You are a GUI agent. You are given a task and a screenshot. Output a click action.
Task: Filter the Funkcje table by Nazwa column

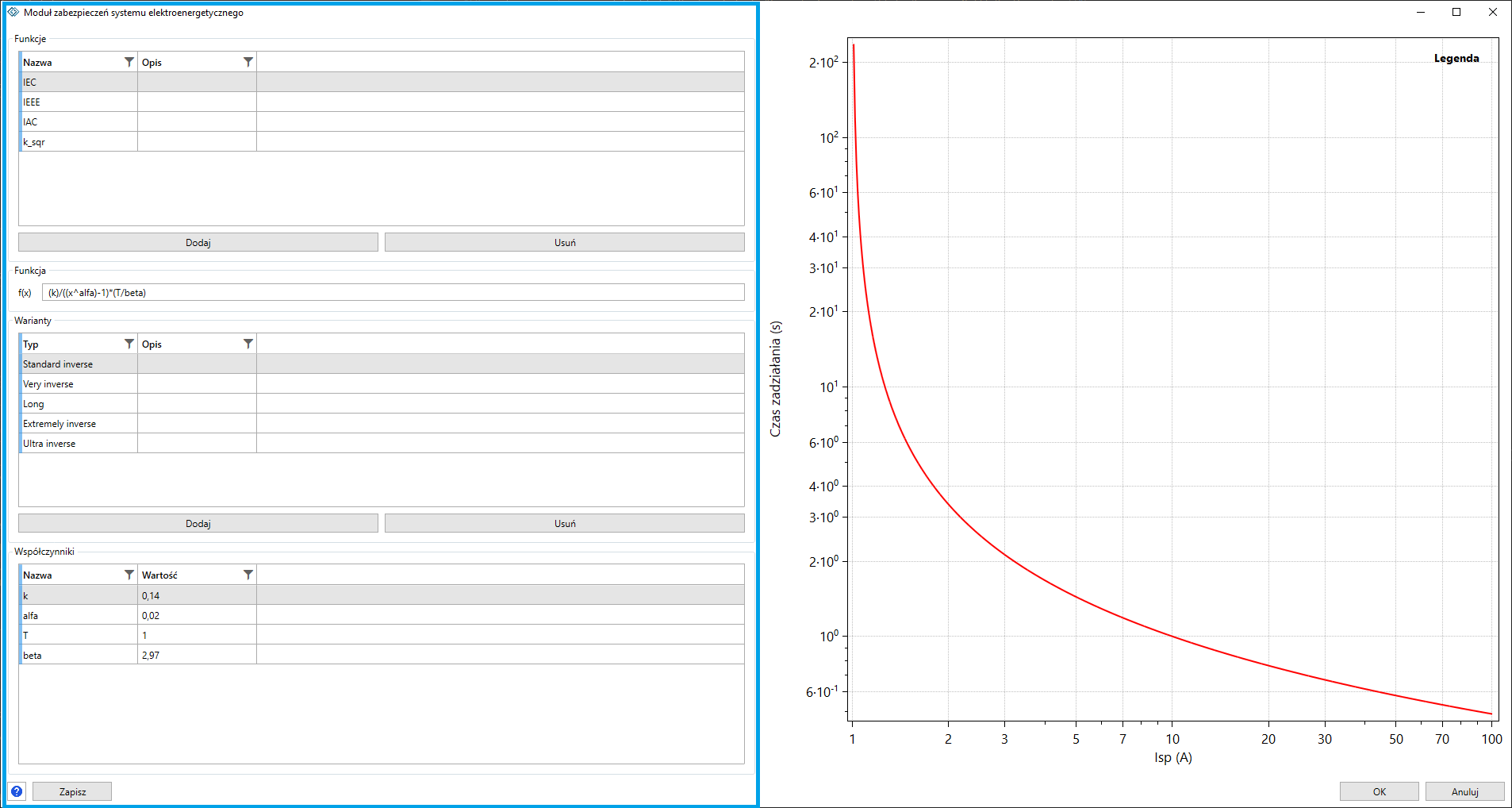[x=129, y=62]
